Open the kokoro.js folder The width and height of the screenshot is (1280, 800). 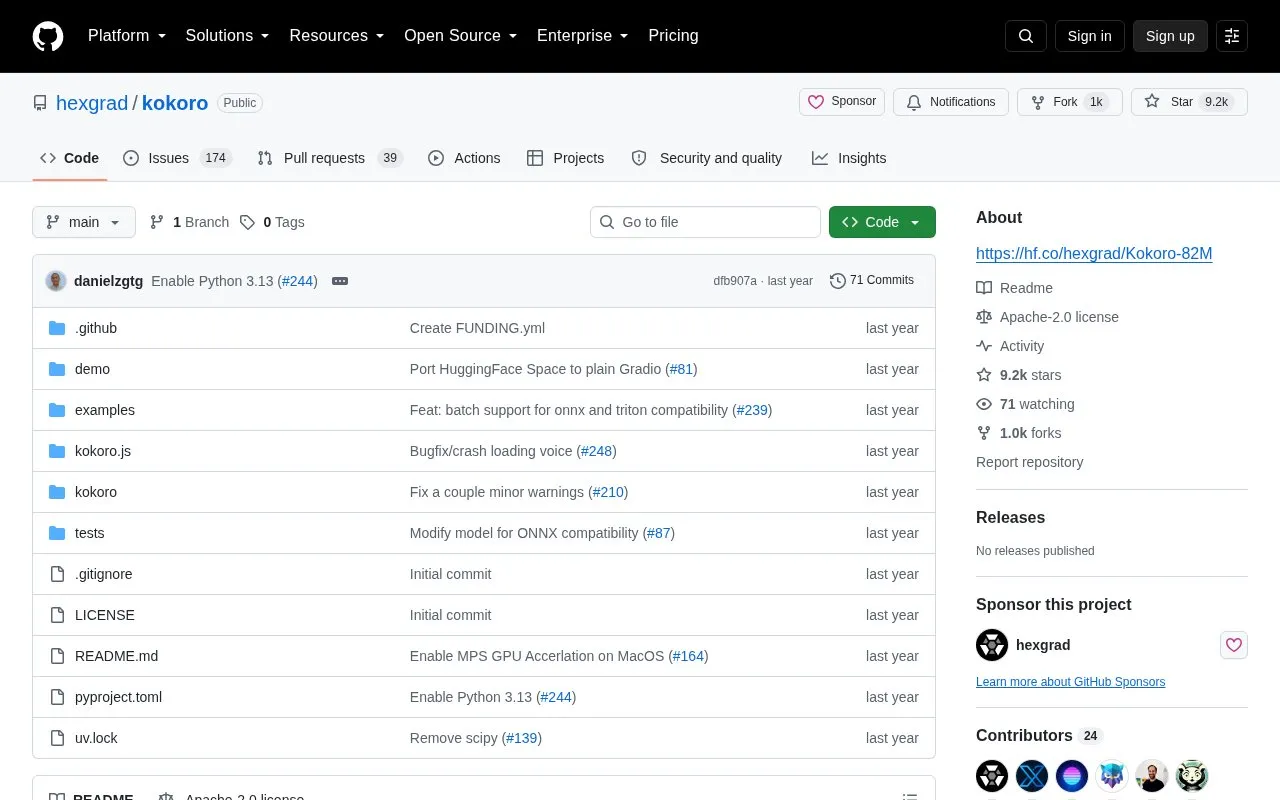coord(103,451)
